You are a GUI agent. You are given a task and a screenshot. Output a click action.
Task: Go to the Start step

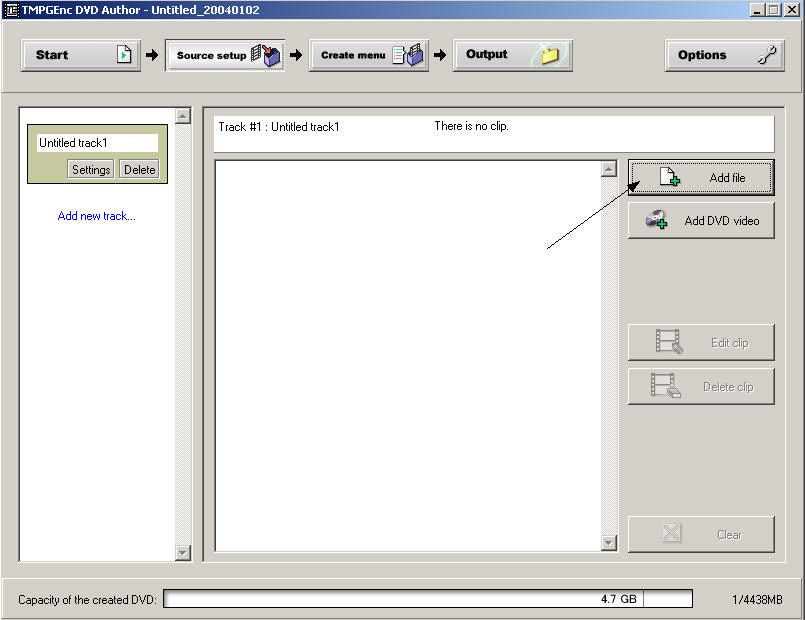tap(81, 55)
